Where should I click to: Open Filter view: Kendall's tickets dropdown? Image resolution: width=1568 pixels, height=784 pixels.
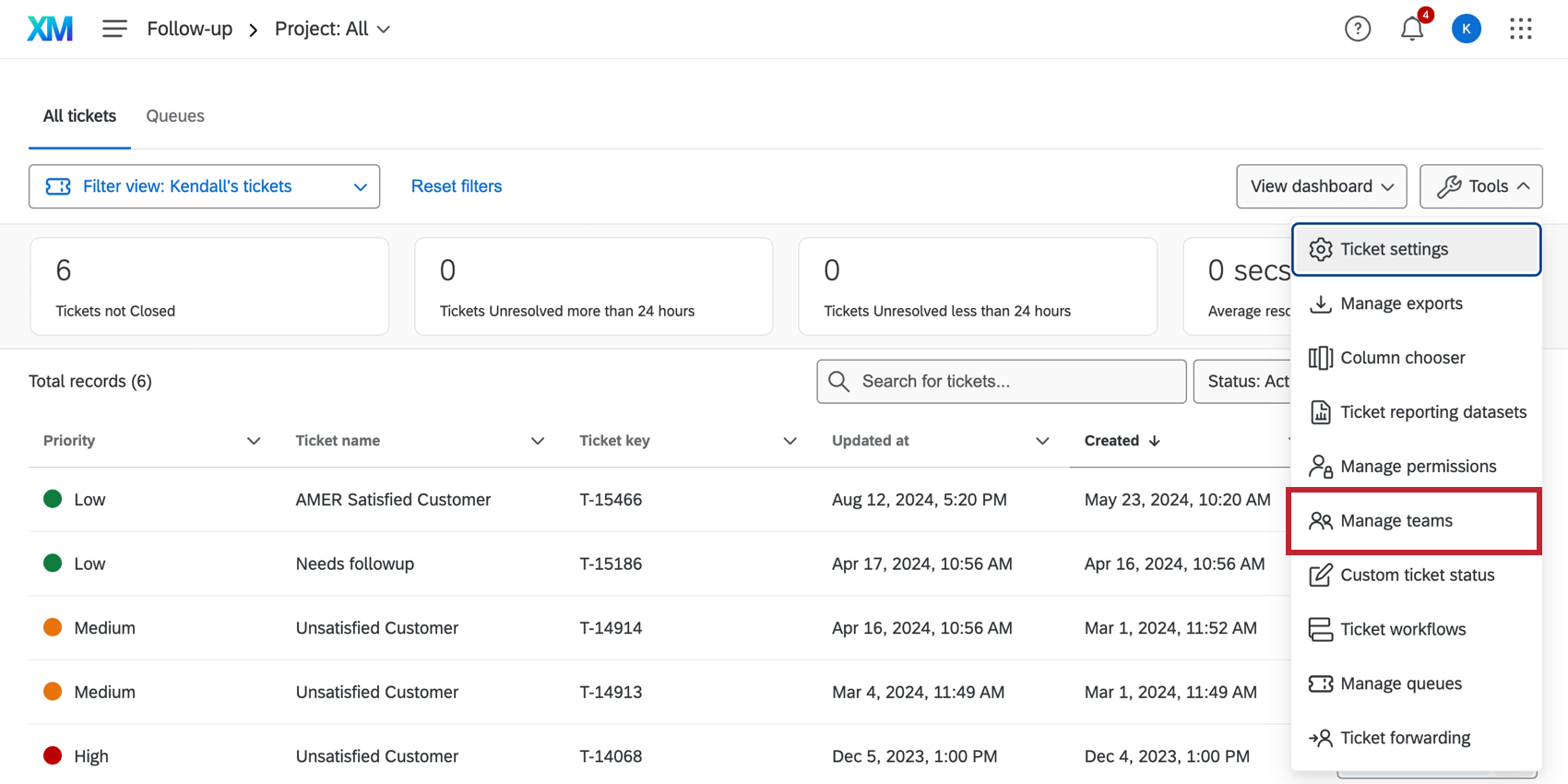tap(204, 186)
